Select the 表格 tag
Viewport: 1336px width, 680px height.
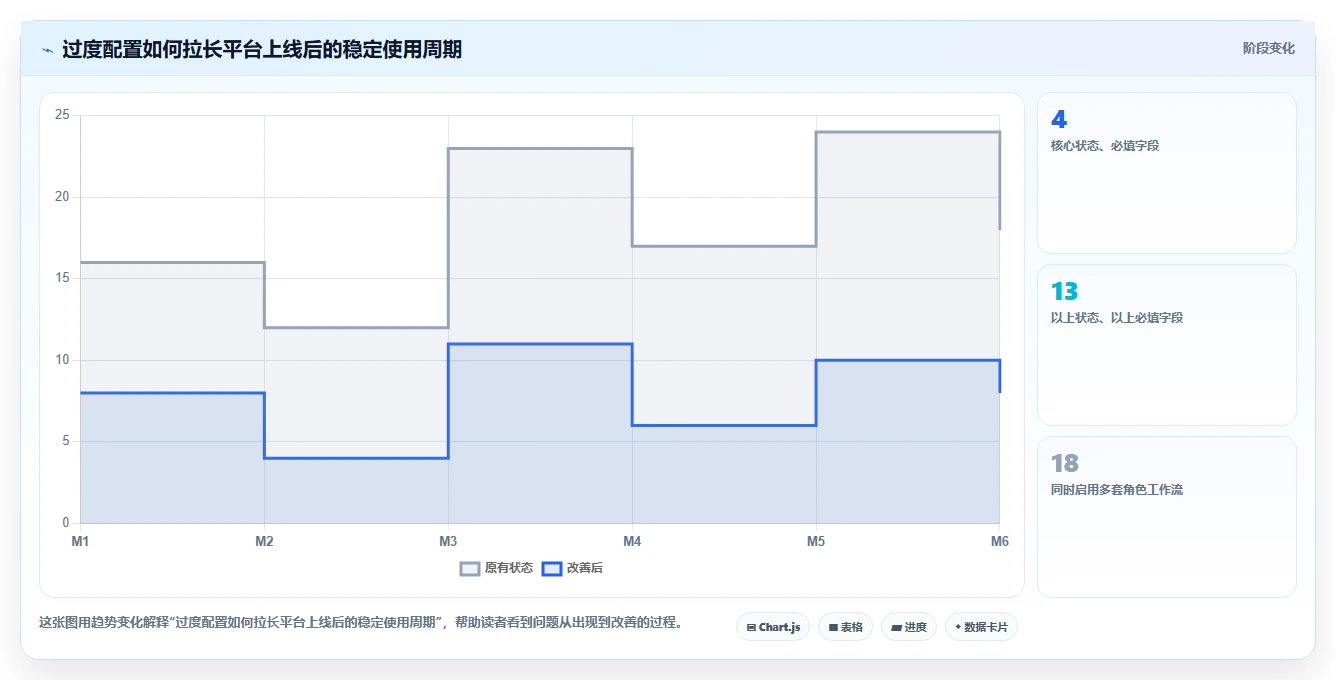[845, 627]
